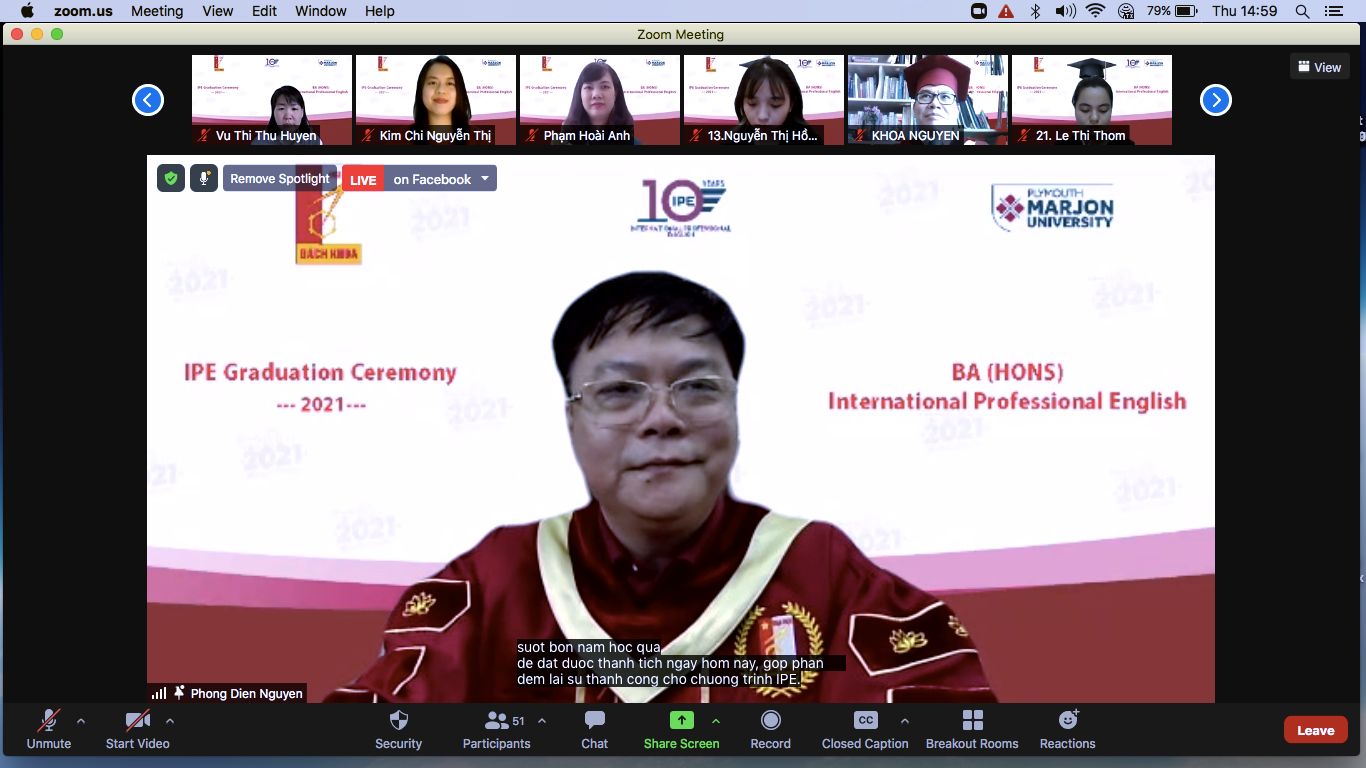This screenshot has width=1366, height=768.
Task: Expand audio options arrow beside Unmute
Action: point(81,721)
